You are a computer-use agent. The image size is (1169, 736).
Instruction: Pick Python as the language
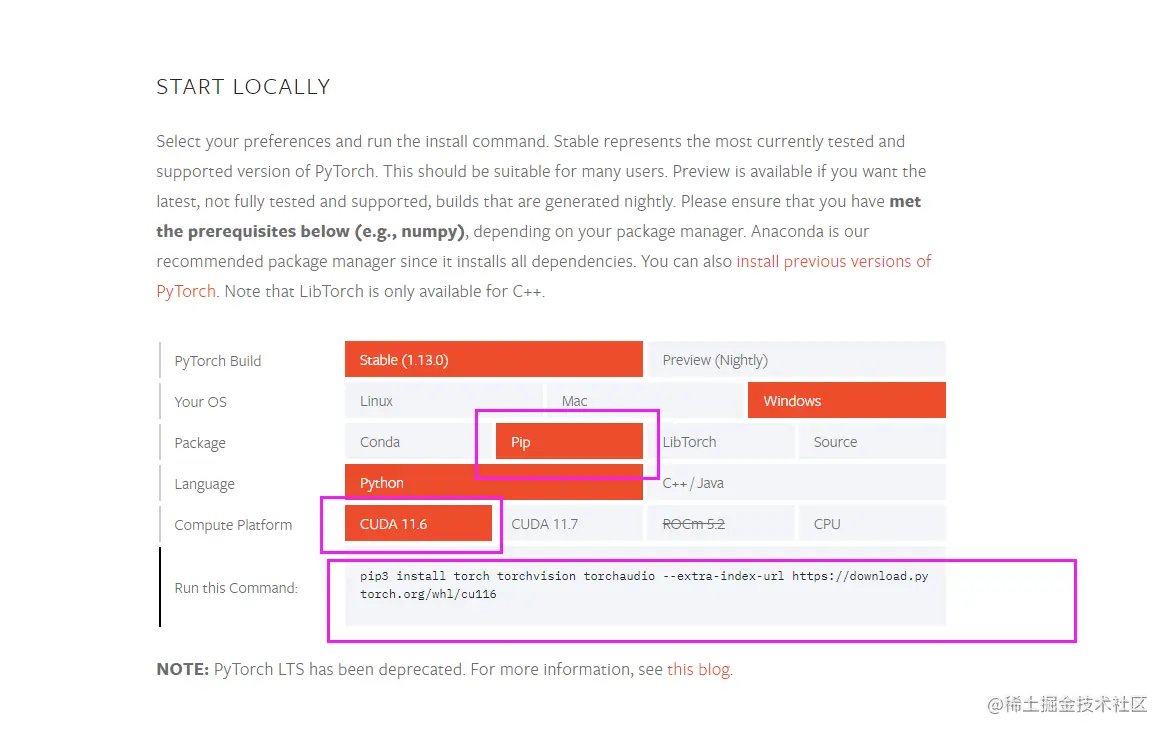click(x=494, y=482)
